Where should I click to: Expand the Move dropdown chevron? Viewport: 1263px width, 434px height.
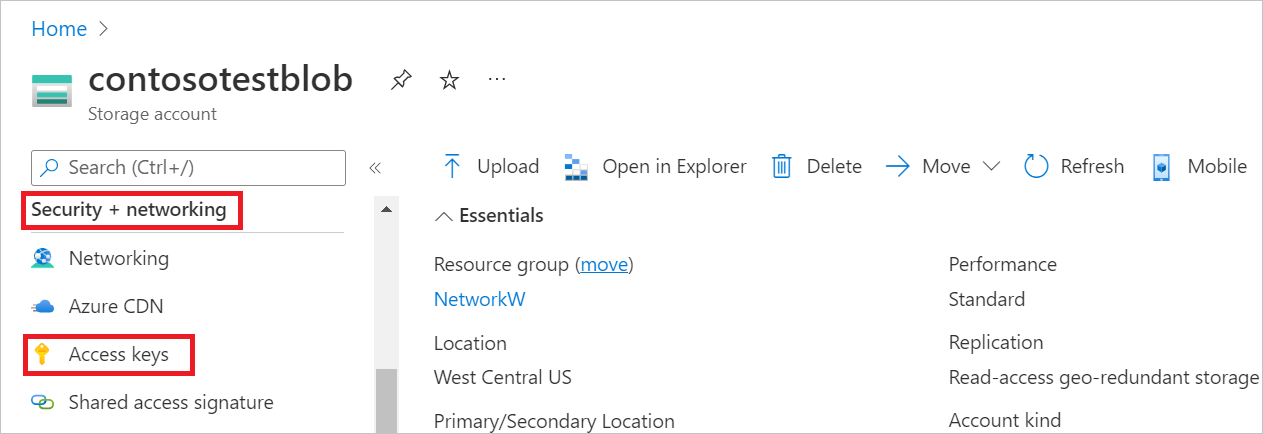click(x=991, y=167)
